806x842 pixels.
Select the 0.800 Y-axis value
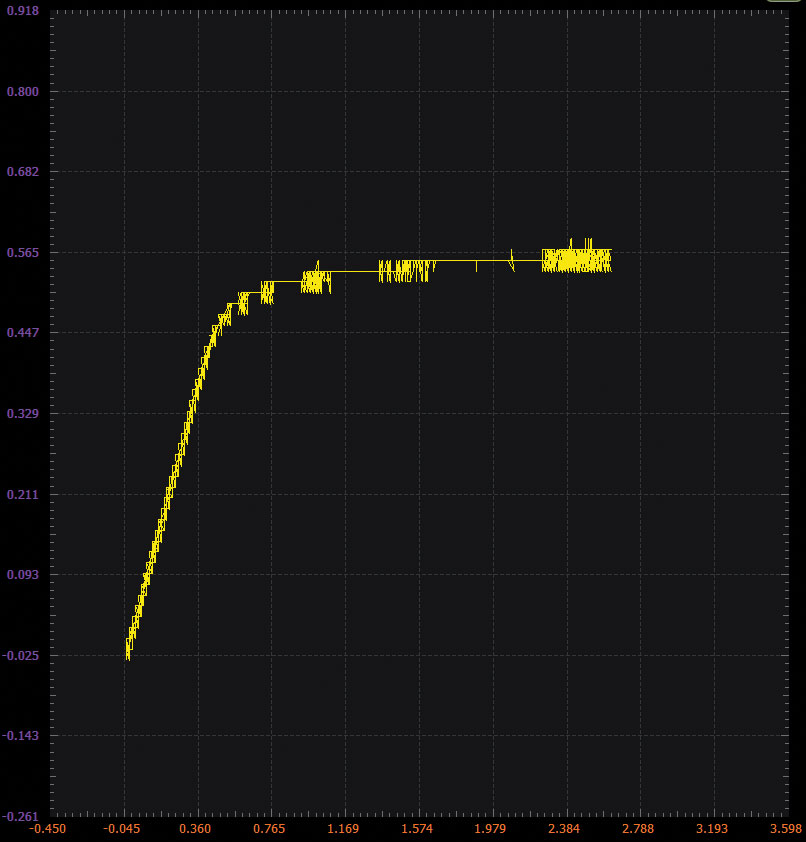tap(23, 91)
